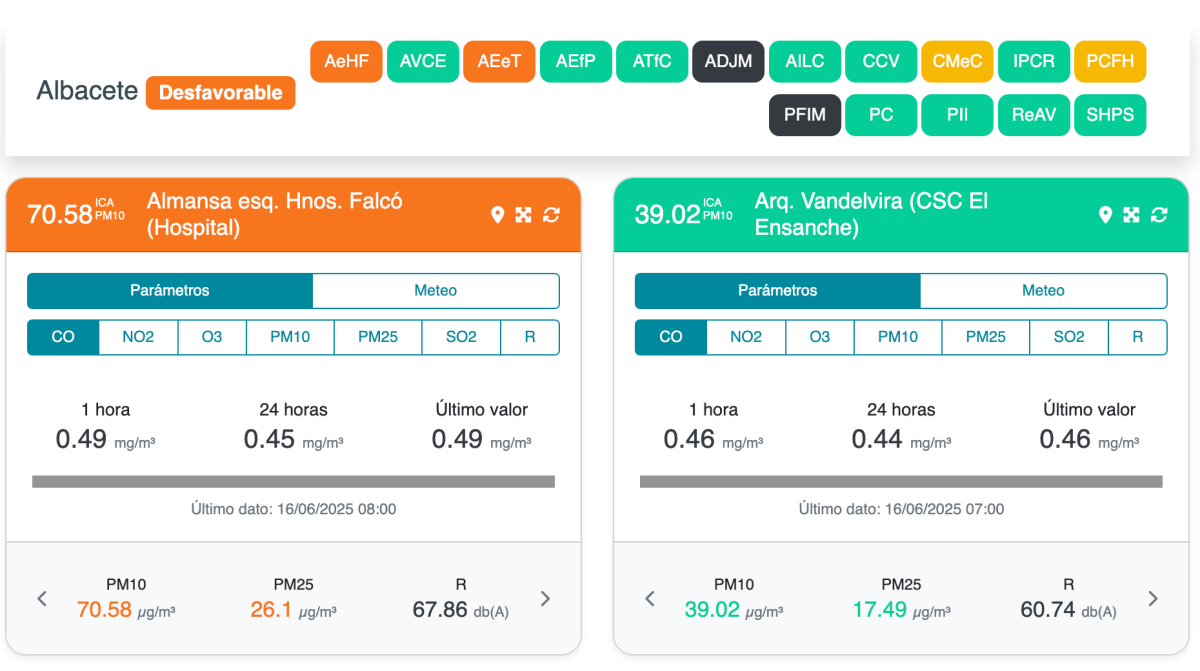The width and height of the screenshot is (1200, 671).
Task: Select NO2 parameter in Almansa card
Action: [138, 337]
